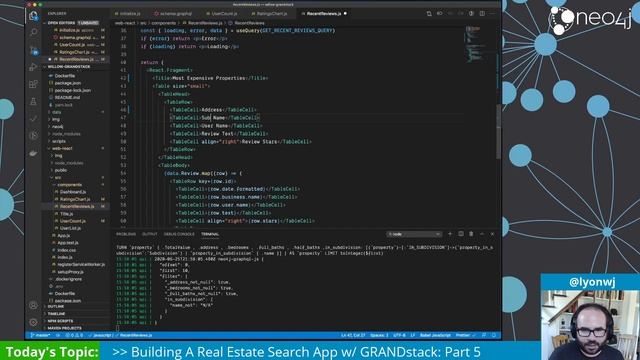Open registerServiceWorker.js in the file tree
640x360 pixels.
click(81, 264)
